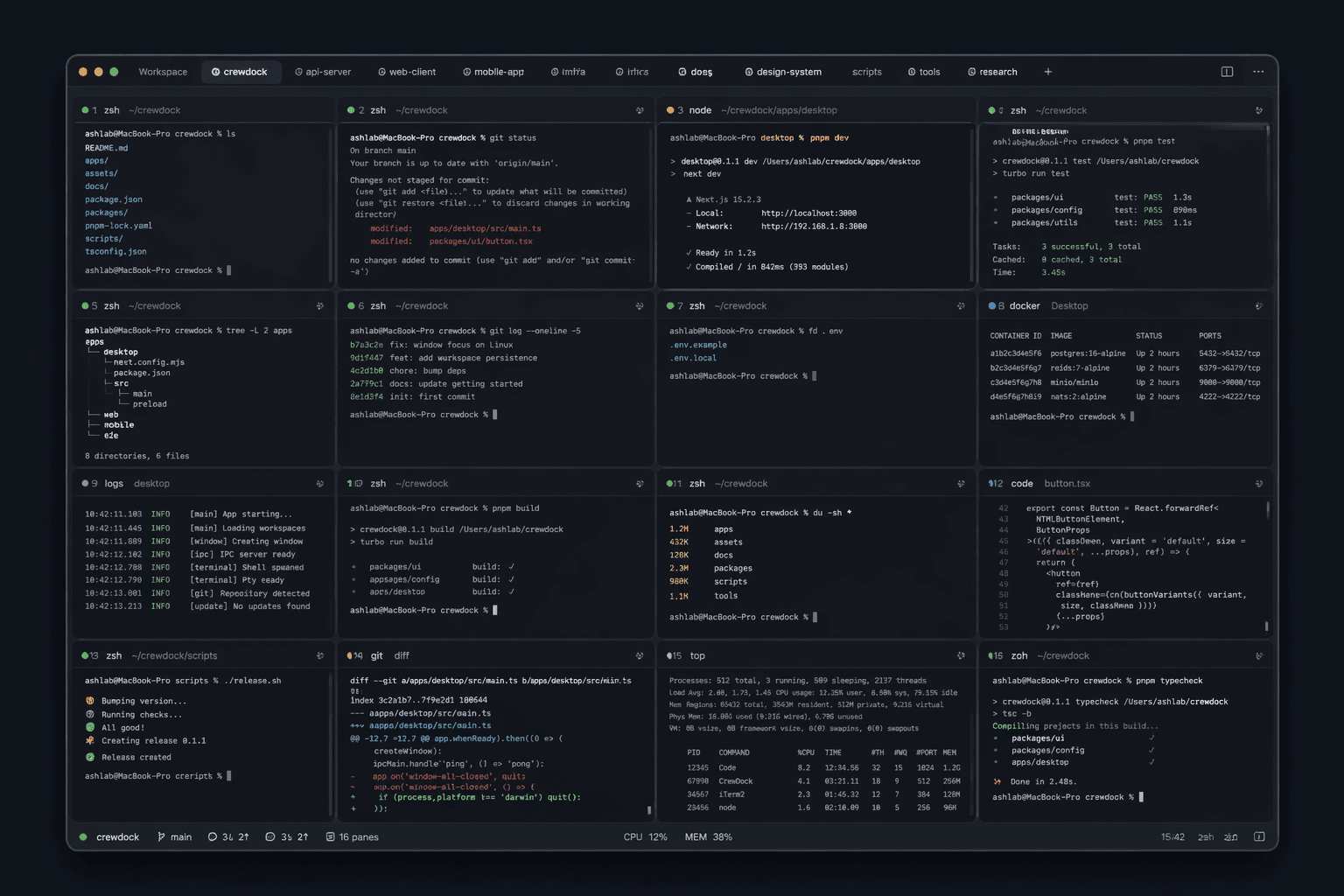The image size is (1344, 896).
Task: Switch to the Workspace tab
Action: [163, 72]
